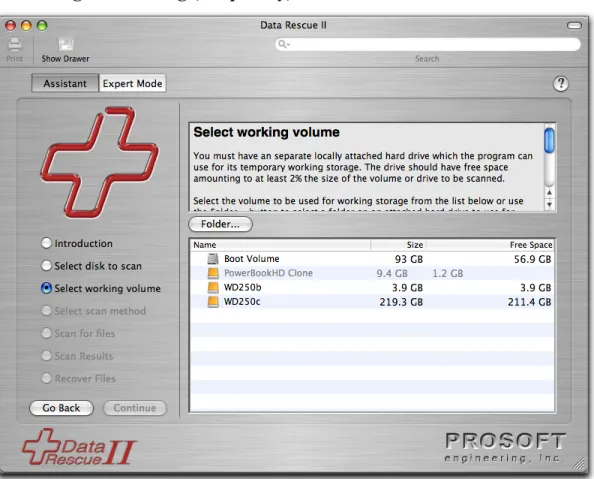Screen dimensions: 594x479
Task: Click the green zoom window button
Action: (x=42, y=25)
